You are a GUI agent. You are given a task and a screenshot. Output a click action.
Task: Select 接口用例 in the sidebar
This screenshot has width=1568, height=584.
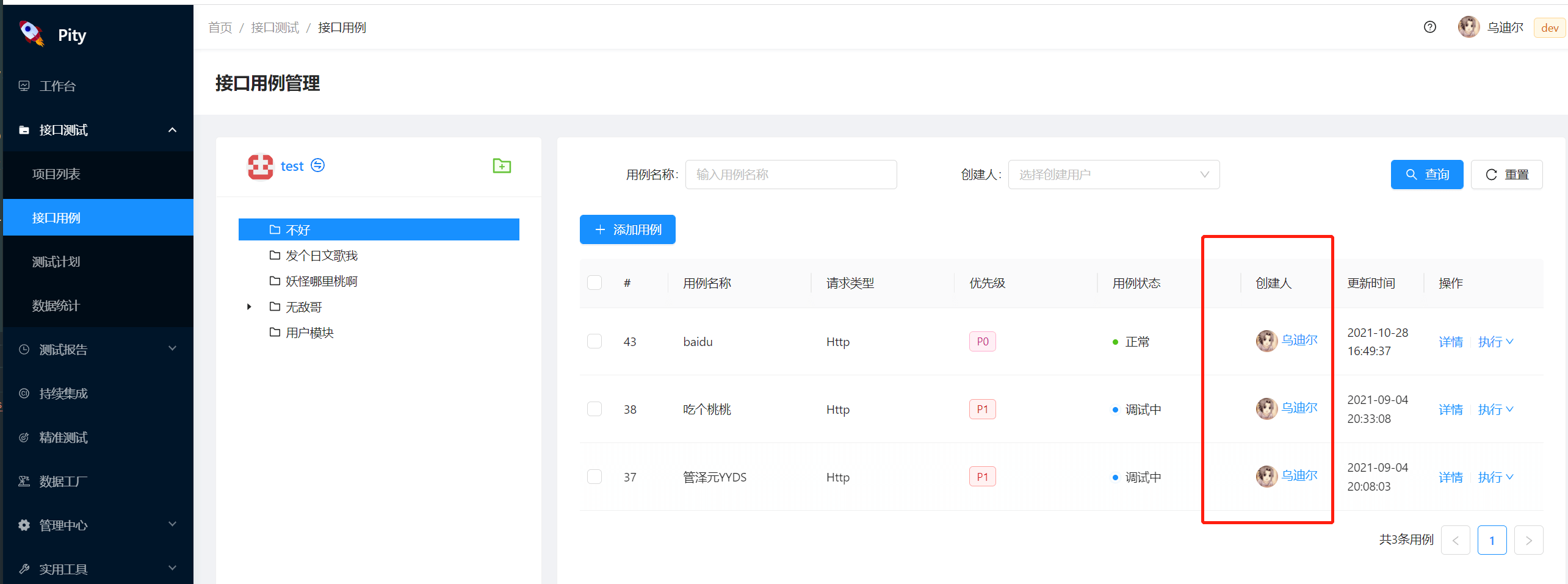click(98, 218)
